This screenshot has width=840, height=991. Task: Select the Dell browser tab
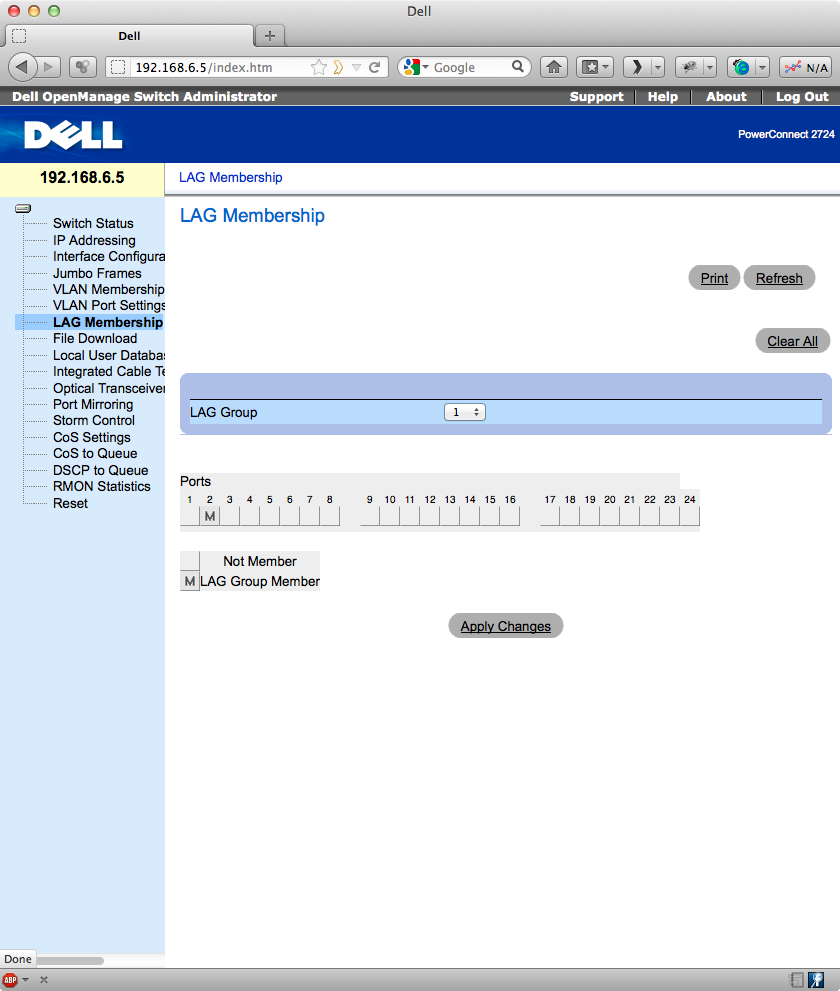(129, 36)
